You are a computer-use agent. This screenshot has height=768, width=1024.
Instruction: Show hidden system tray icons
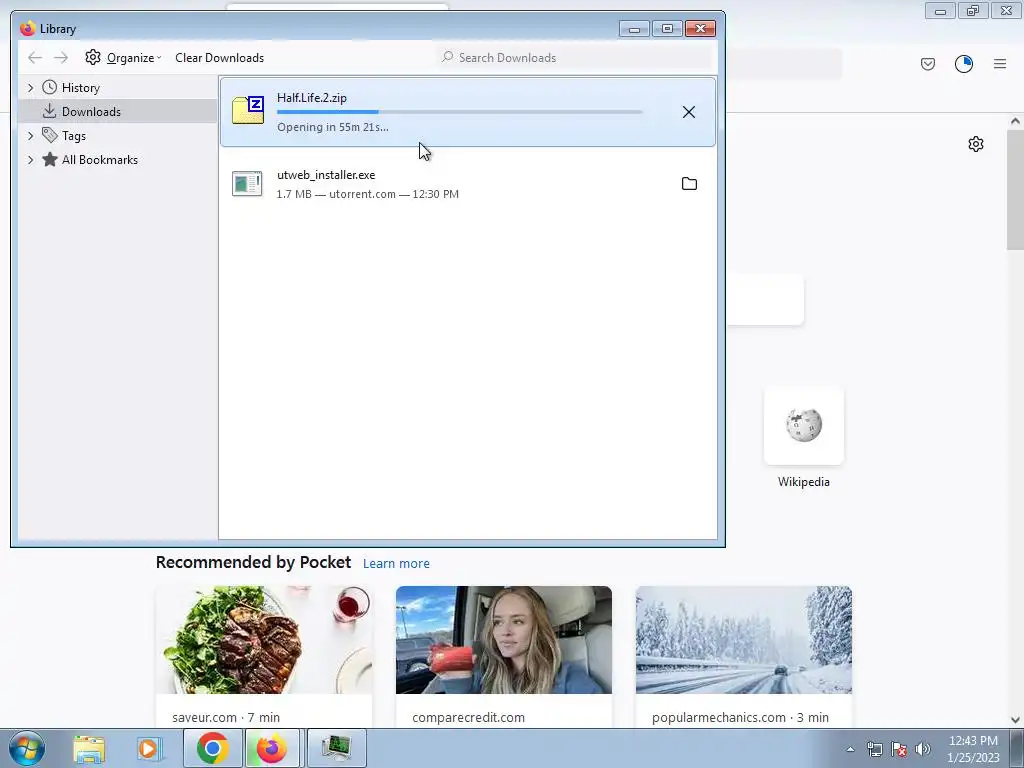click(x=850, y=749)
